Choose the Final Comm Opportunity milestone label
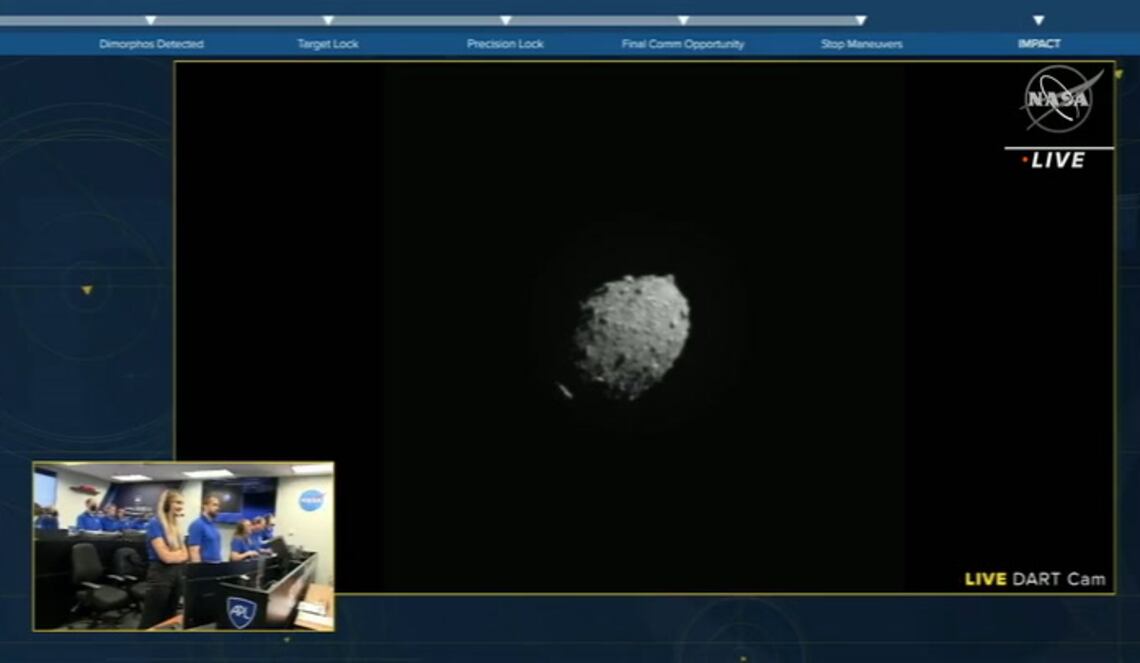This screenshot has height=663, width=1140. pos(683,44)
